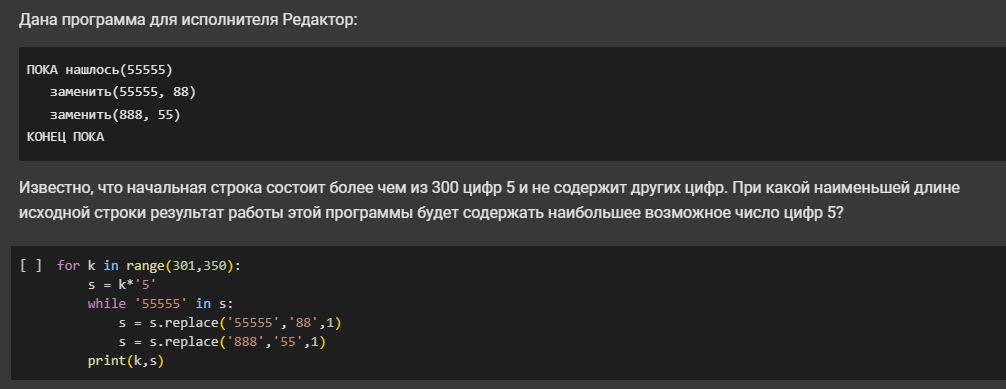Click the 'КОНЕЦ ПОКА' line
The width and height of the screenshot is (1006, 389).
point(65,137)
